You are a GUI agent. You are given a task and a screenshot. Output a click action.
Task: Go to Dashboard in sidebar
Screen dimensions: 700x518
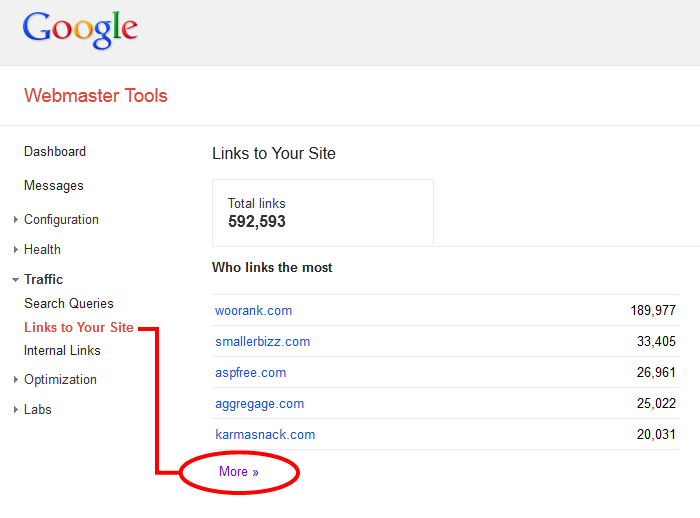pos(55,151)
